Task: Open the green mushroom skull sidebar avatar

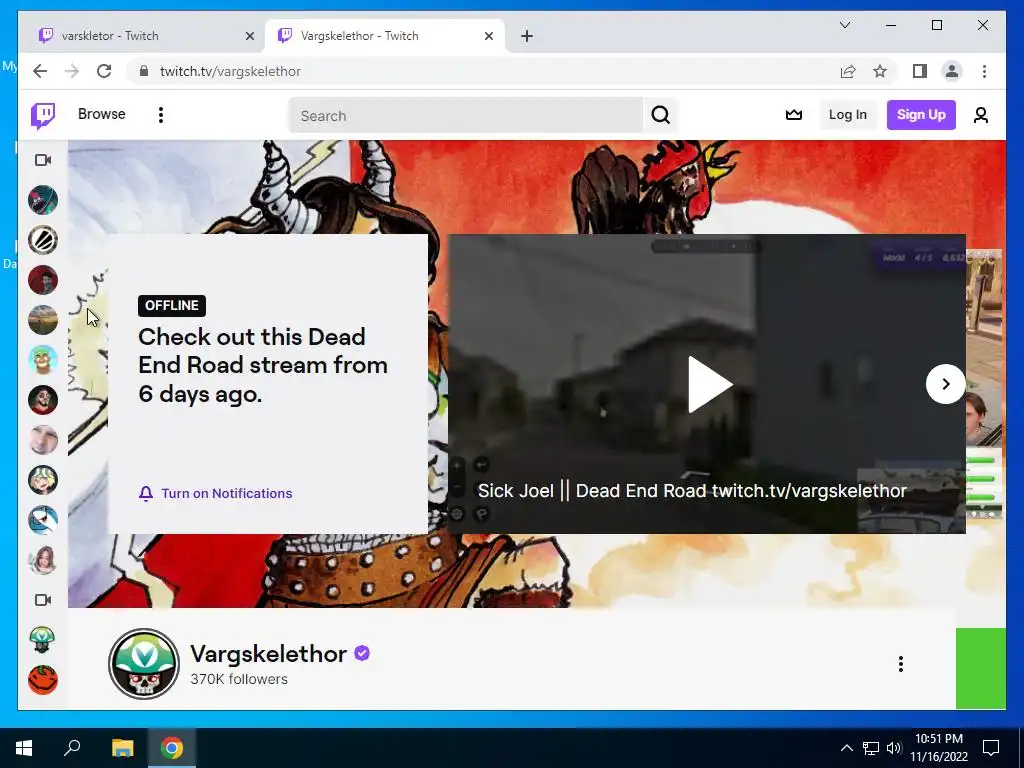Action: click(43, 639)
